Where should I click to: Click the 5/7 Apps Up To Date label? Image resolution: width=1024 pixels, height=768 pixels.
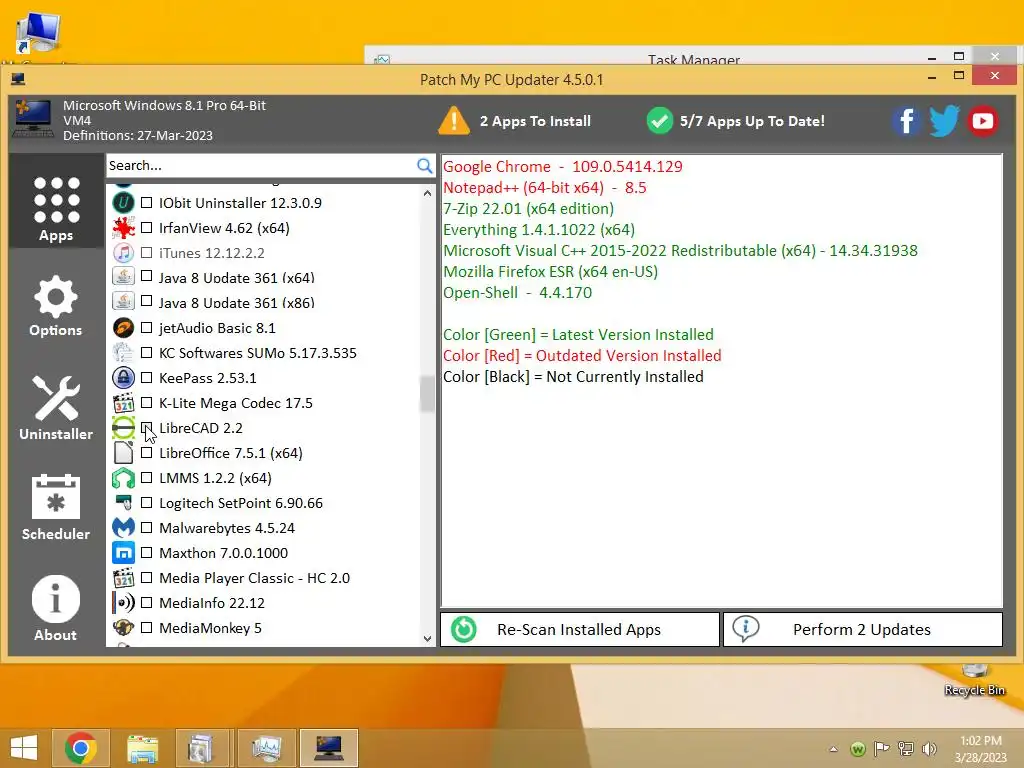click(752, 121)
